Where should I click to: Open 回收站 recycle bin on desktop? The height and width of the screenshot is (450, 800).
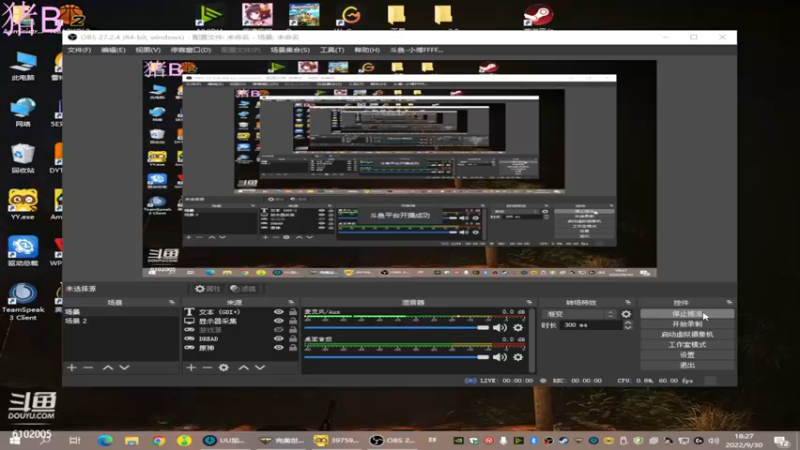(23, 158)
